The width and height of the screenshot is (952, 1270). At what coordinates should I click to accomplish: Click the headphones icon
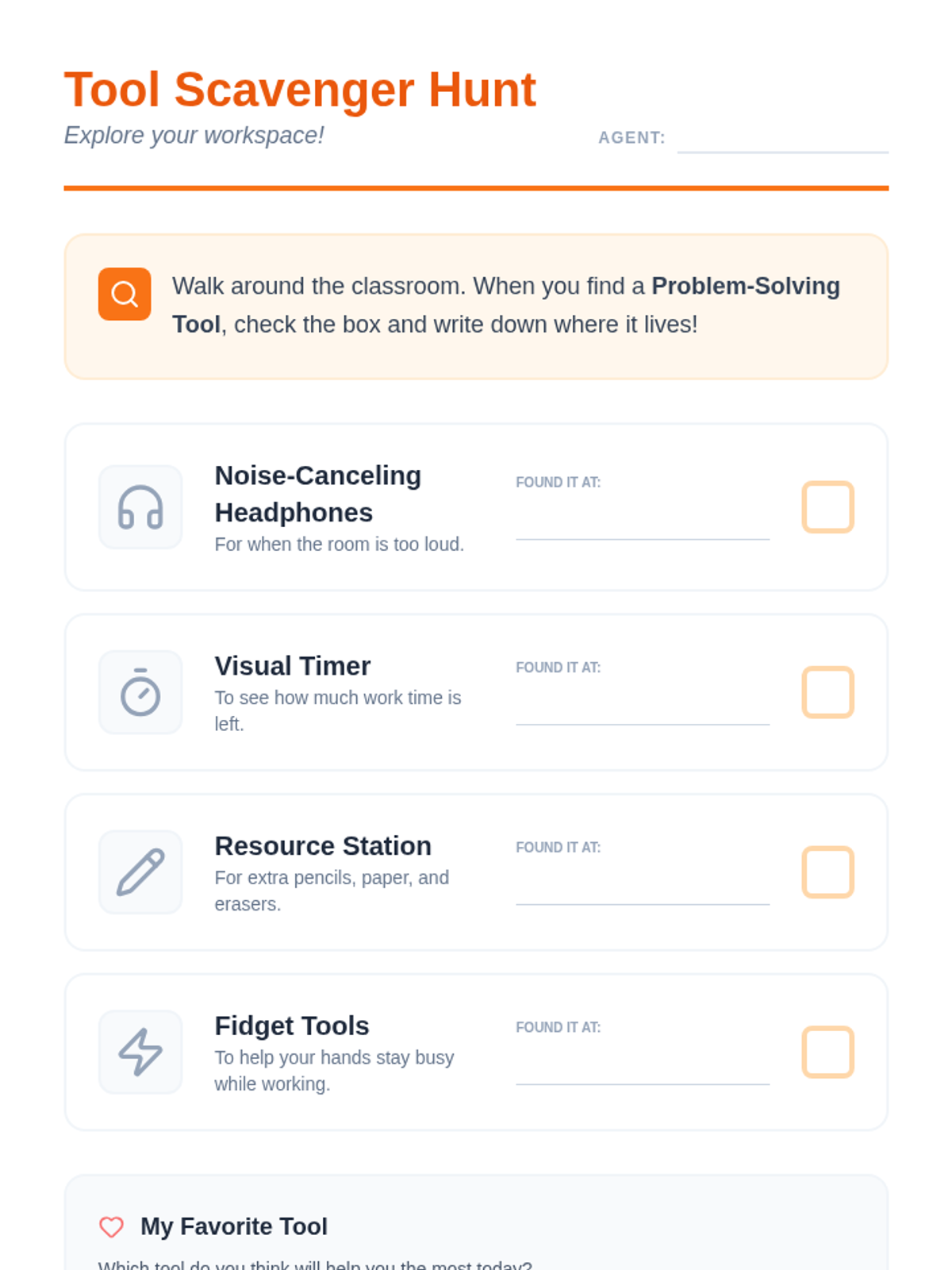pyautogui.click(x=140, y=507)
